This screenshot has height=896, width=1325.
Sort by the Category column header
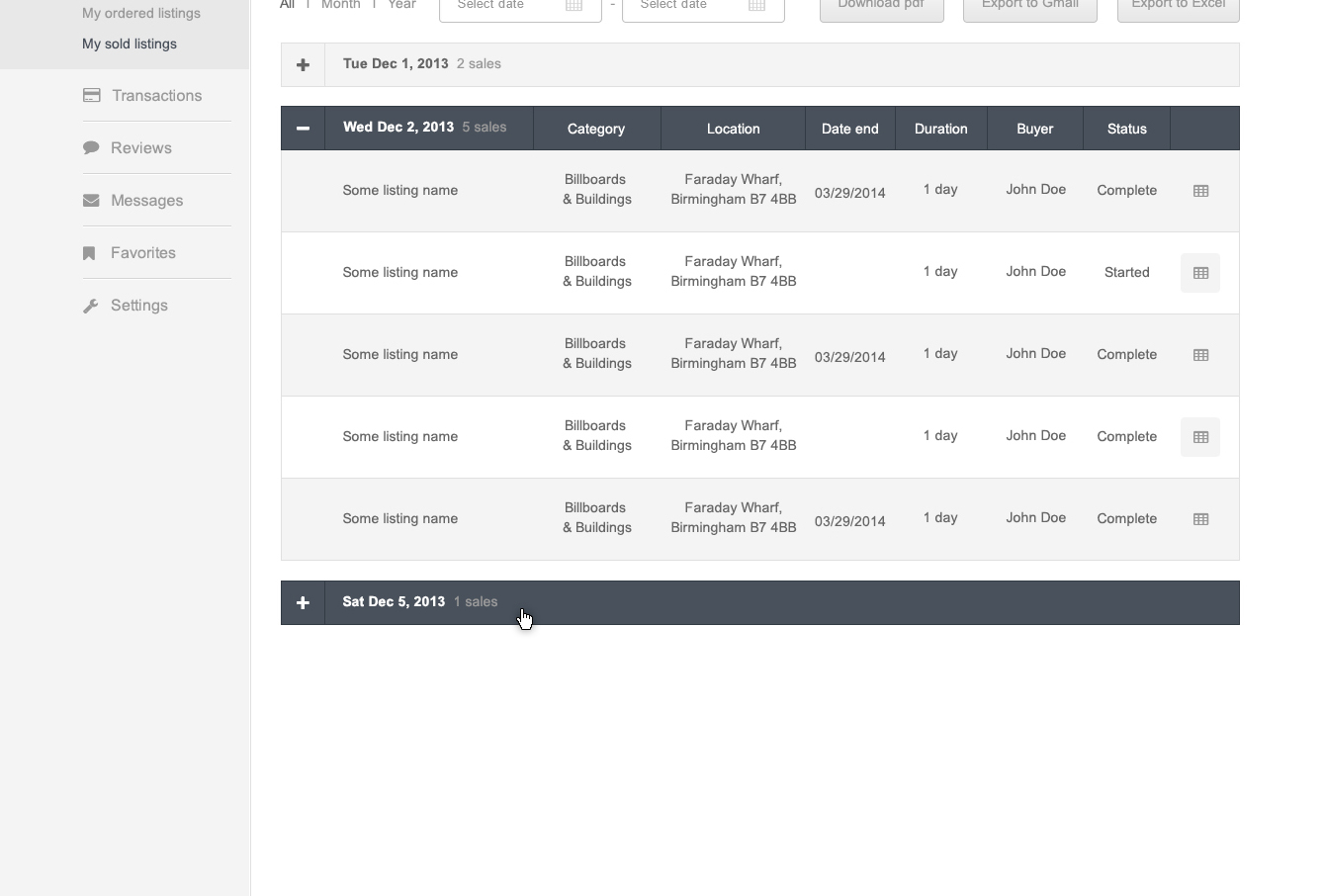[596, 129]
